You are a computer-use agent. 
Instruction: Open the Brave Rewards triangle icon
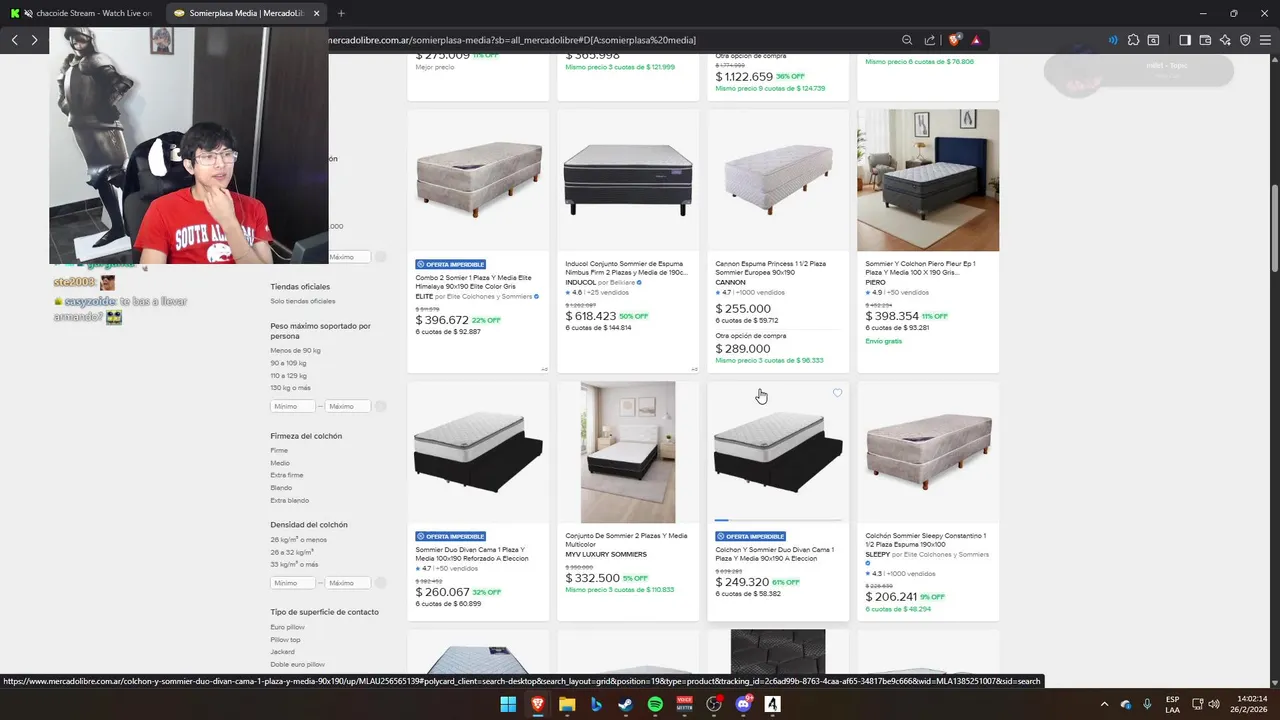[975, 40]
